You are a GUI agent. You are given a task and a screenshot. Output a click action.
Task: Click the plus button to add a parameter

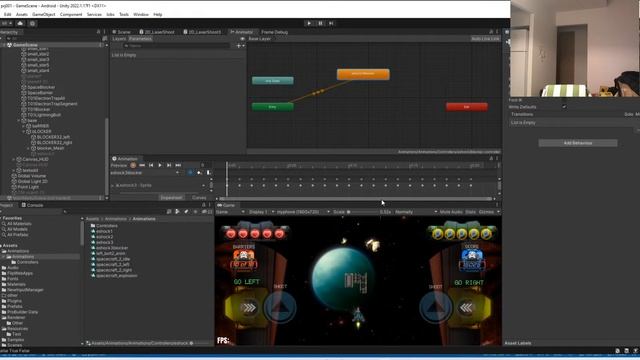239,46
